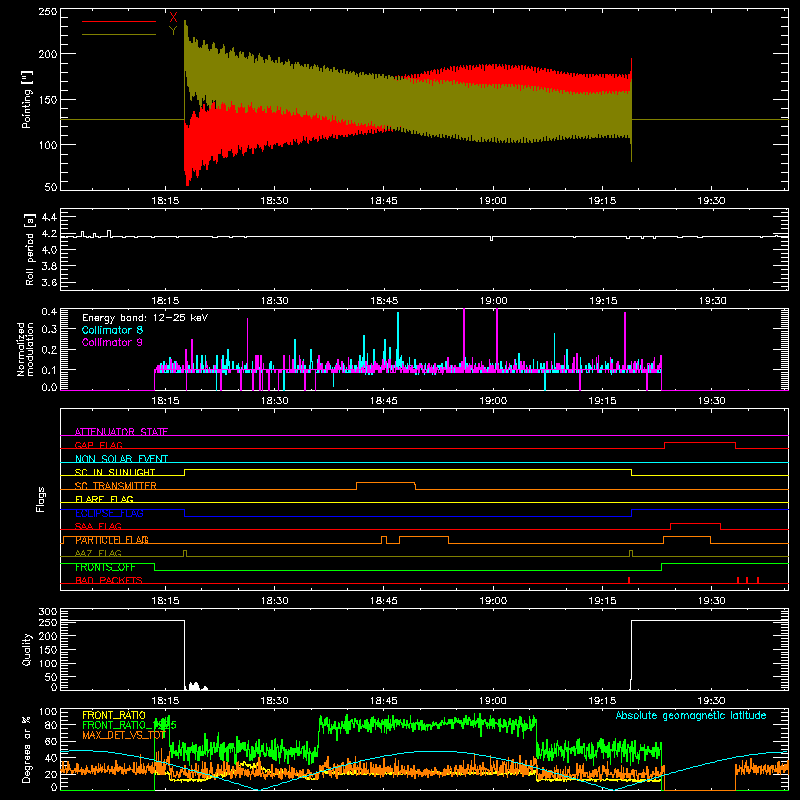This screenshot has width=800, height=800.
Task: Click the raised SAA_FLAG segment
Action: coord(695,523)
